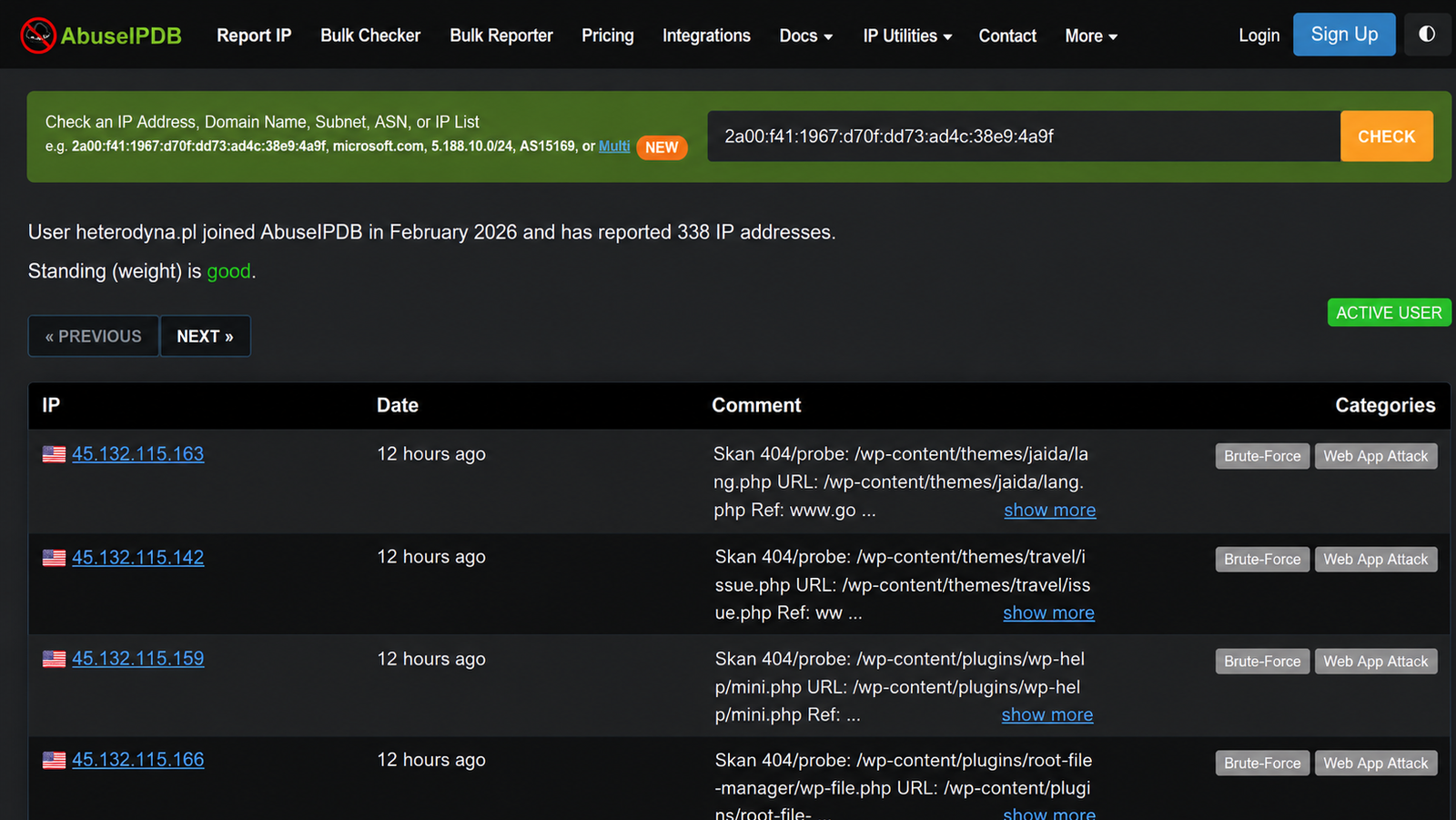1456x820 pixels.
Task: Click the NEW badge near Multi
Action: click(x=662, y=147)
